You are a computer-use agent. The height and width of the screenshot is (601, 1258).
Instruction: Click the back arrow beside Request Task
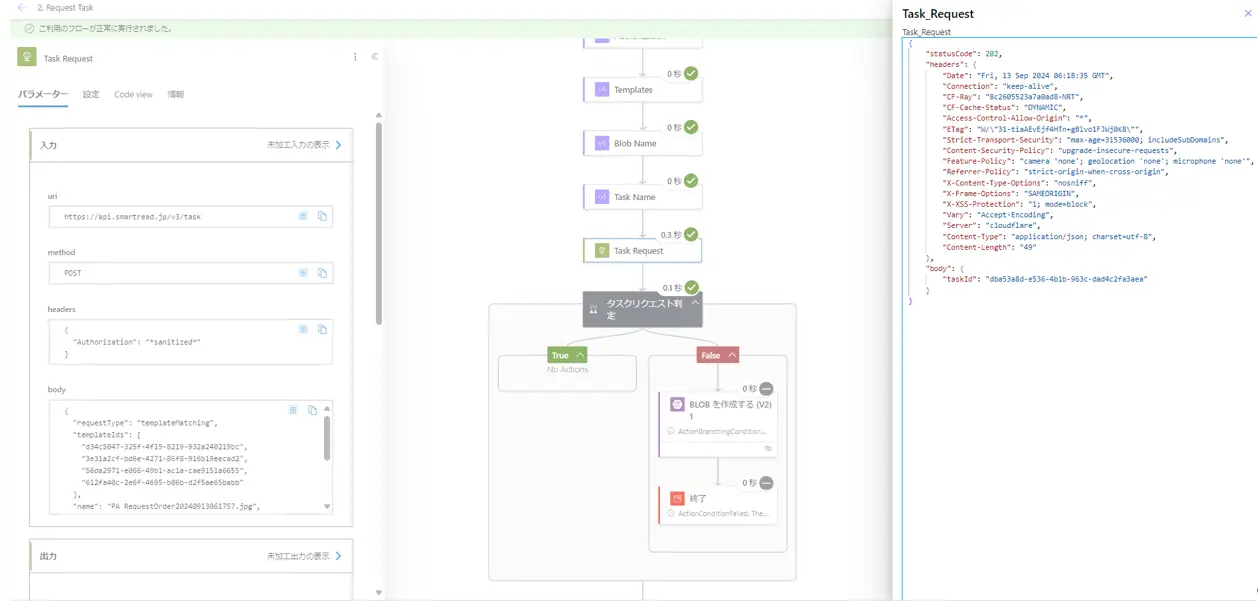[x=22, y=8]
